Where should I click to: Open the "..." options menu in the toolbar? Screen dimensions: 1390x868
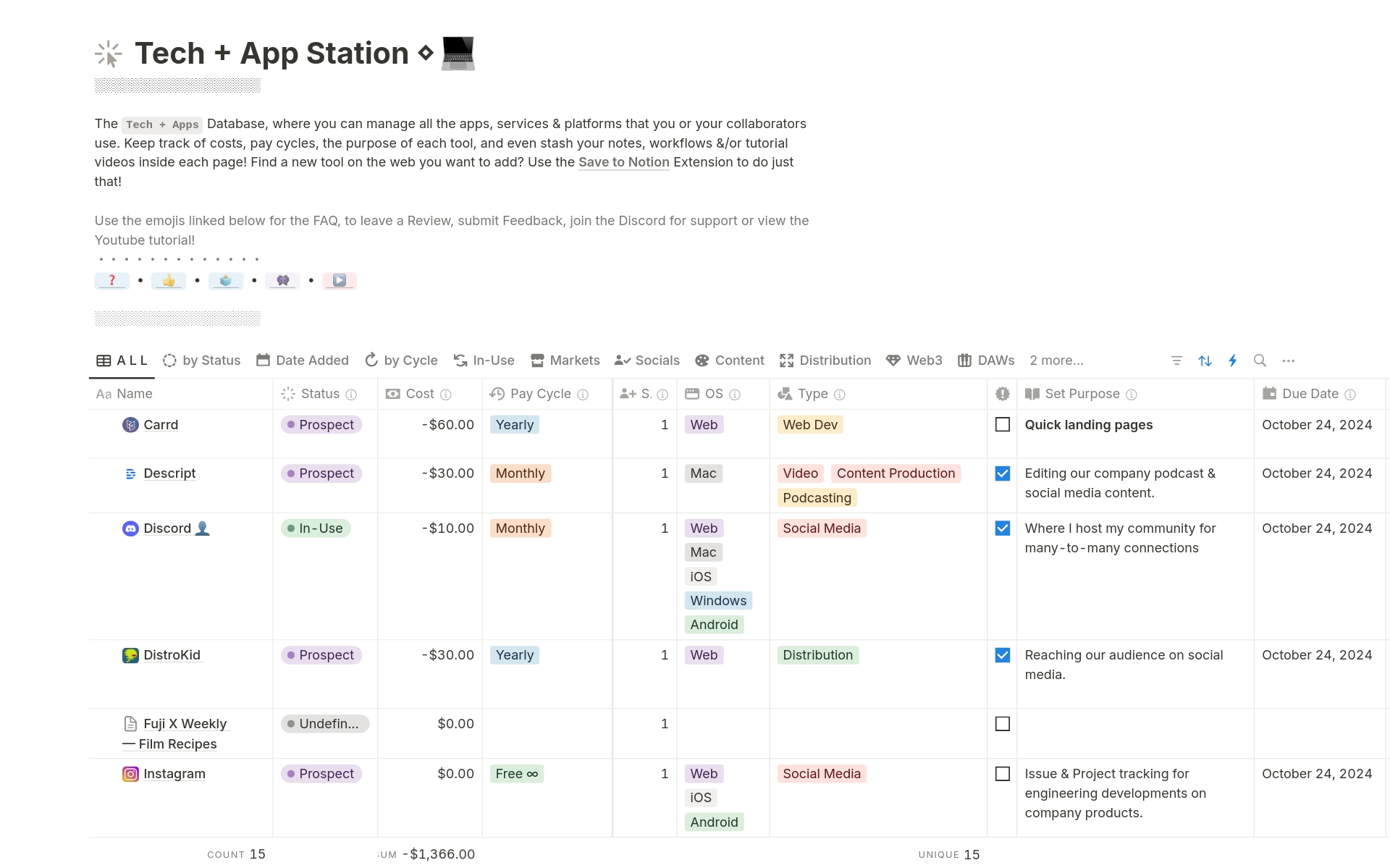pos(1289,360)
